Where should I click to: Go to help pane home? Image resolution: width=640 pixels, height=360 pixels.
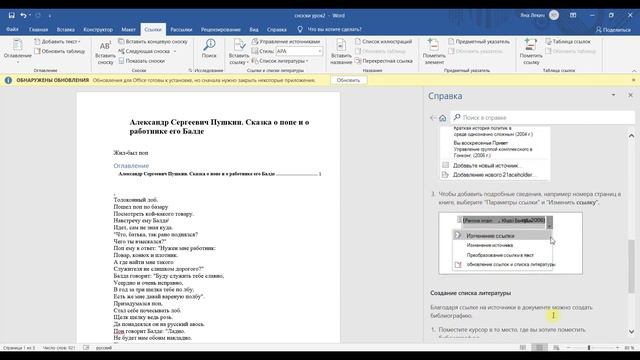pos(442,118)
